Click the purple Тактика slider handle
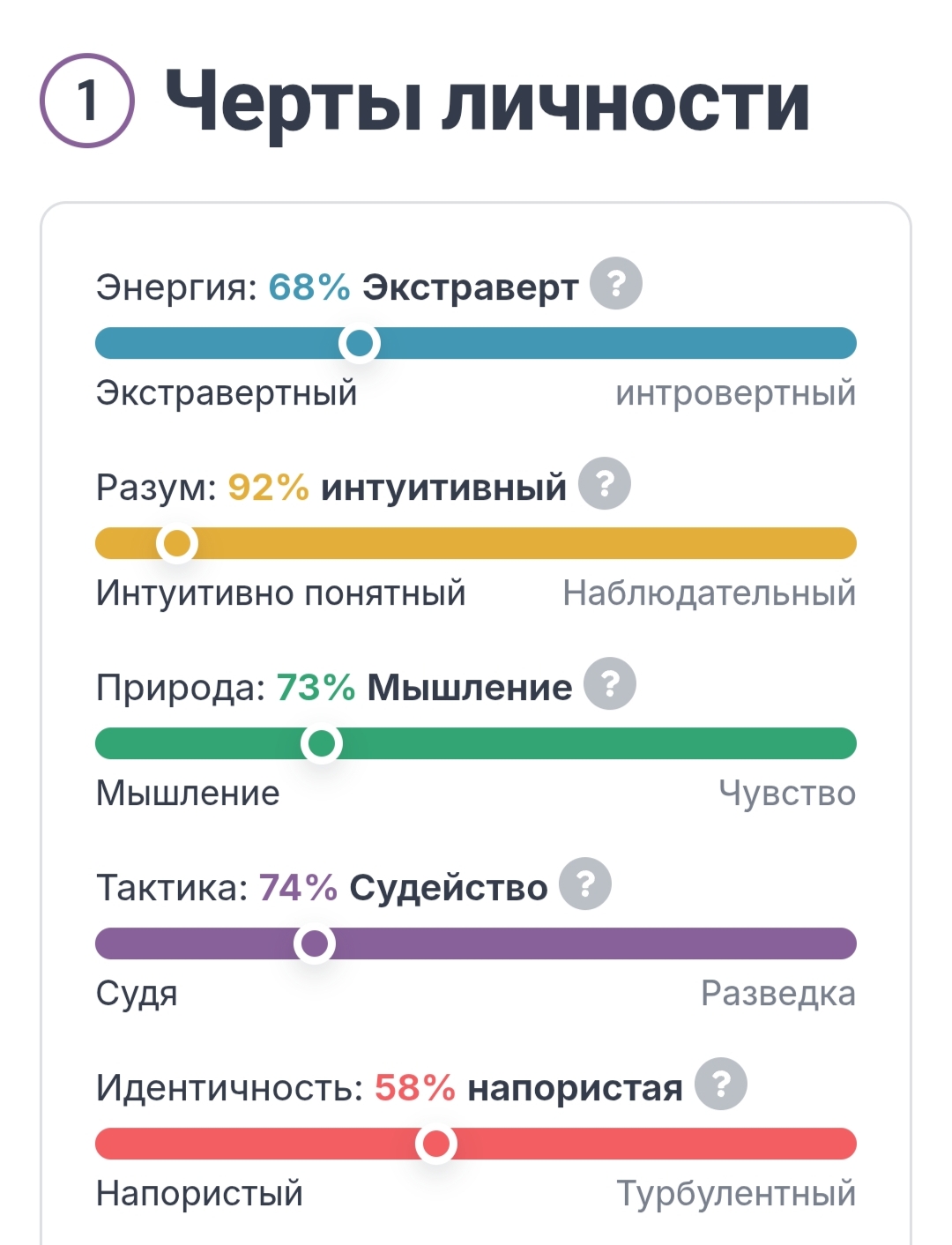Screen dimensions: 952x1245 315,943
